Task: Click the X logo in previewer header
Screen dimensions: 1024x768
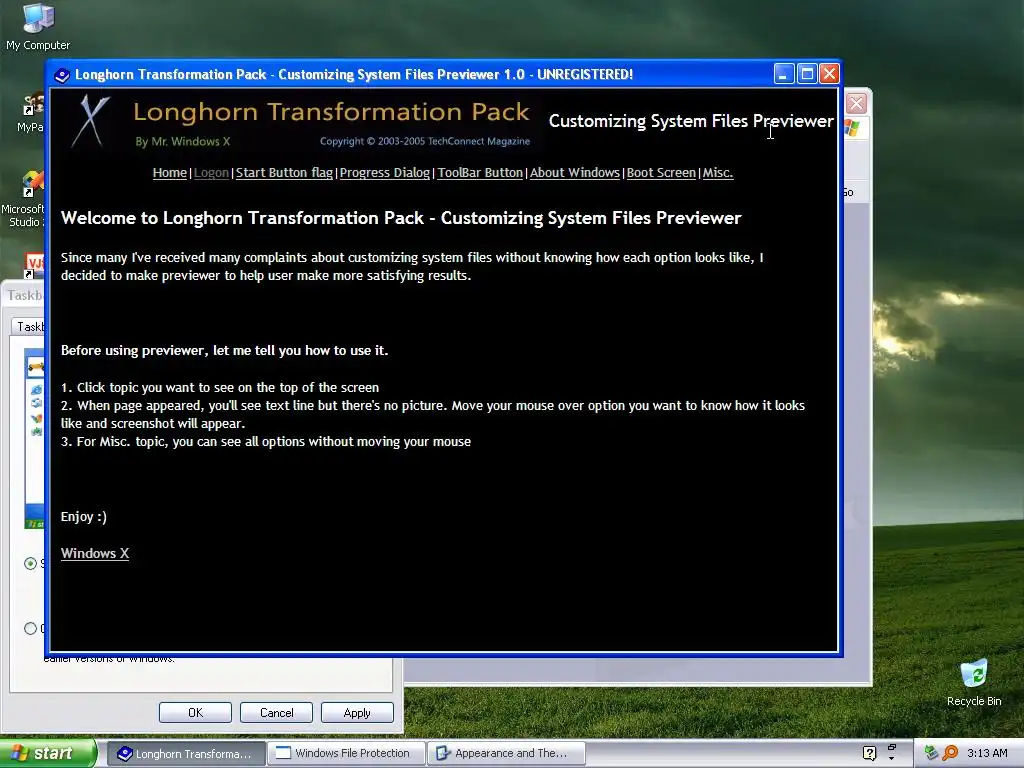Action: click(x=91, y=121)
